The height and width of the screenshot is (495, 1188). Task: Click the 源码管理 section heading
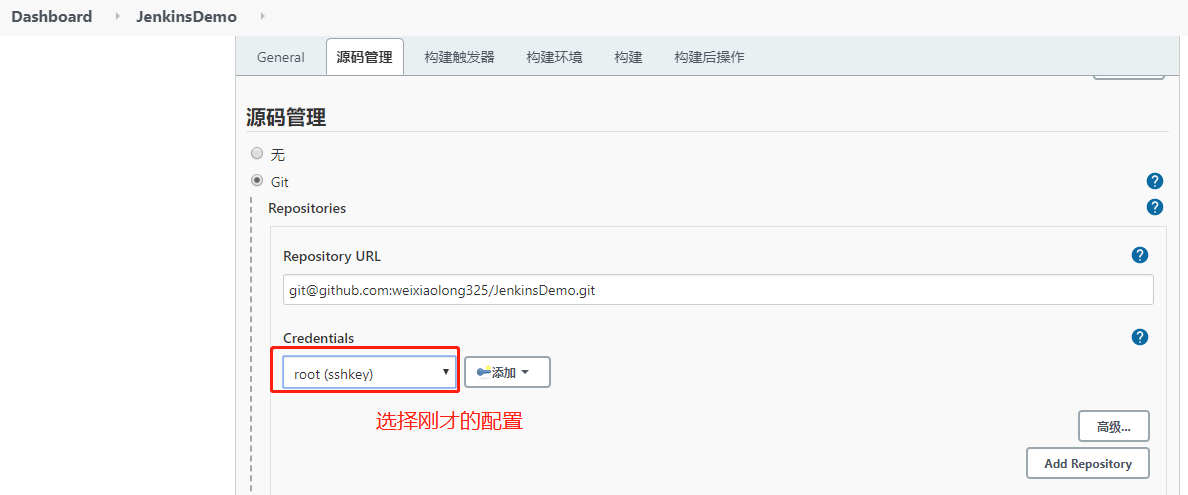[x=286, y=117]
